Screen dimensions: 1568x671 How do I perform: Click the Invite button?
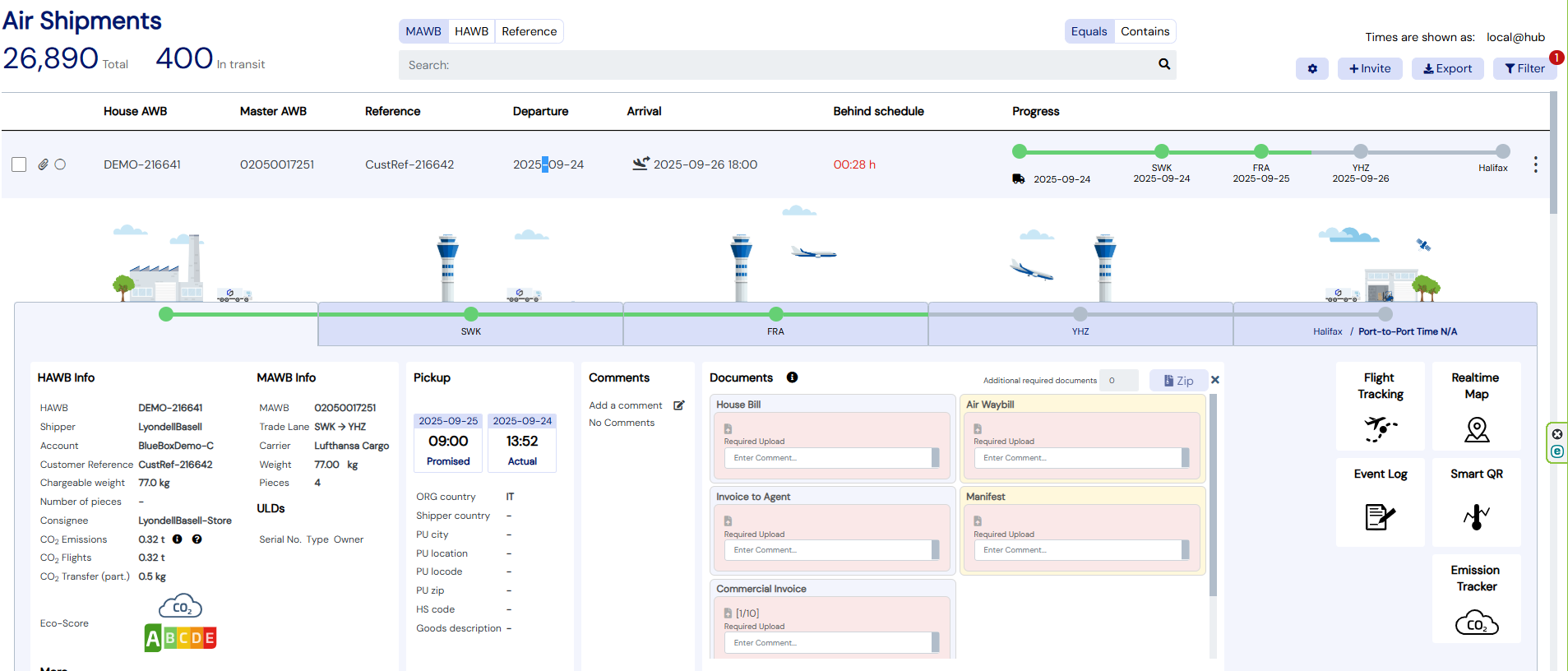click(1369, 69)
